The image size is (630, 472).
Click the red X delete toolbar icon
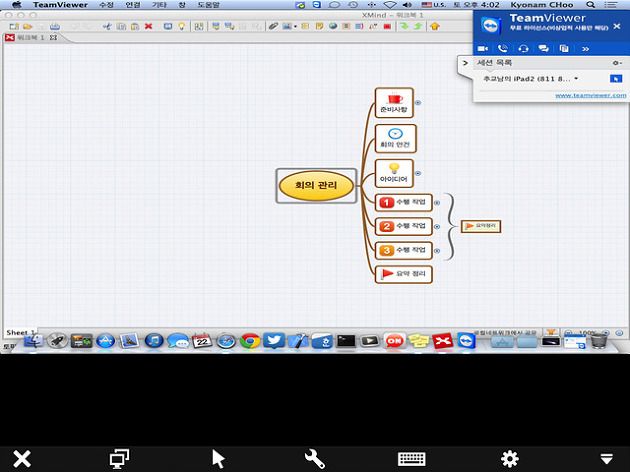149,27
